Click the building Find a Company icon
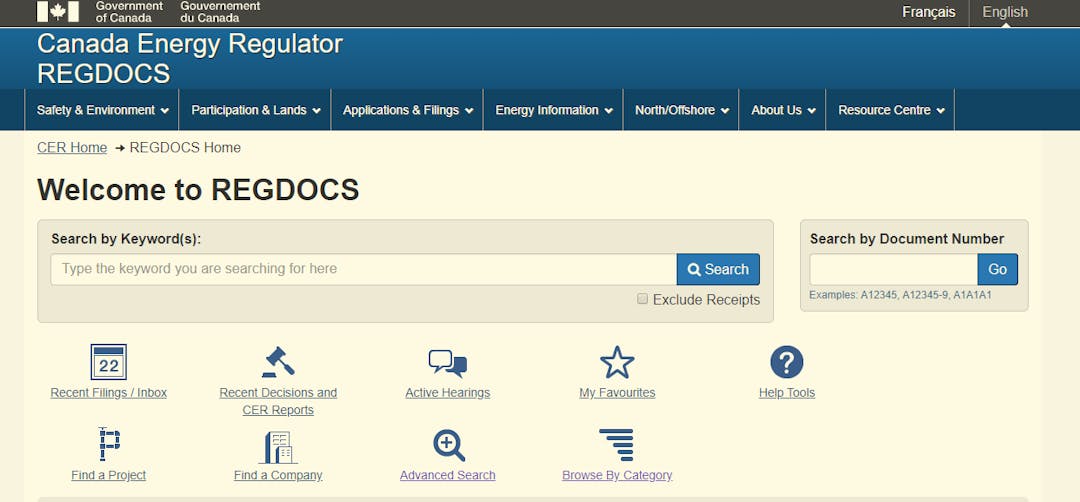Screen dimensions: 1080x502 coord(278,447)
